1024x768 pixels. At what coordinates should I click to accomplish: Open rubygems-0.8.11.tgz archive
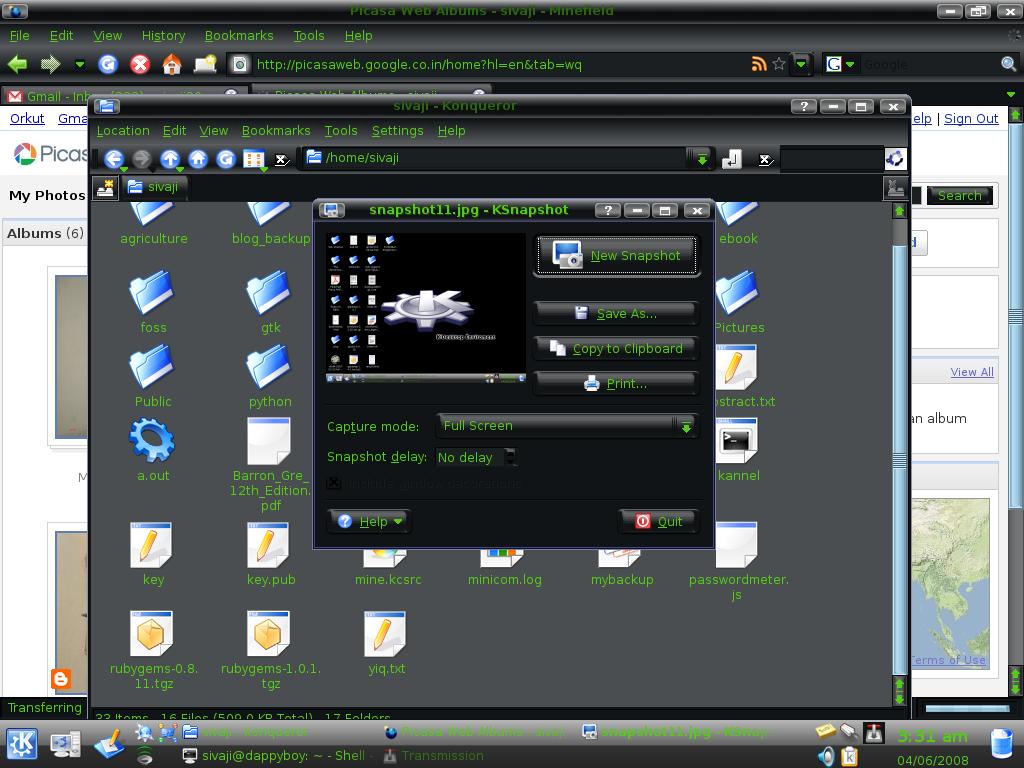pyautogui.click(x=153, y=650)
